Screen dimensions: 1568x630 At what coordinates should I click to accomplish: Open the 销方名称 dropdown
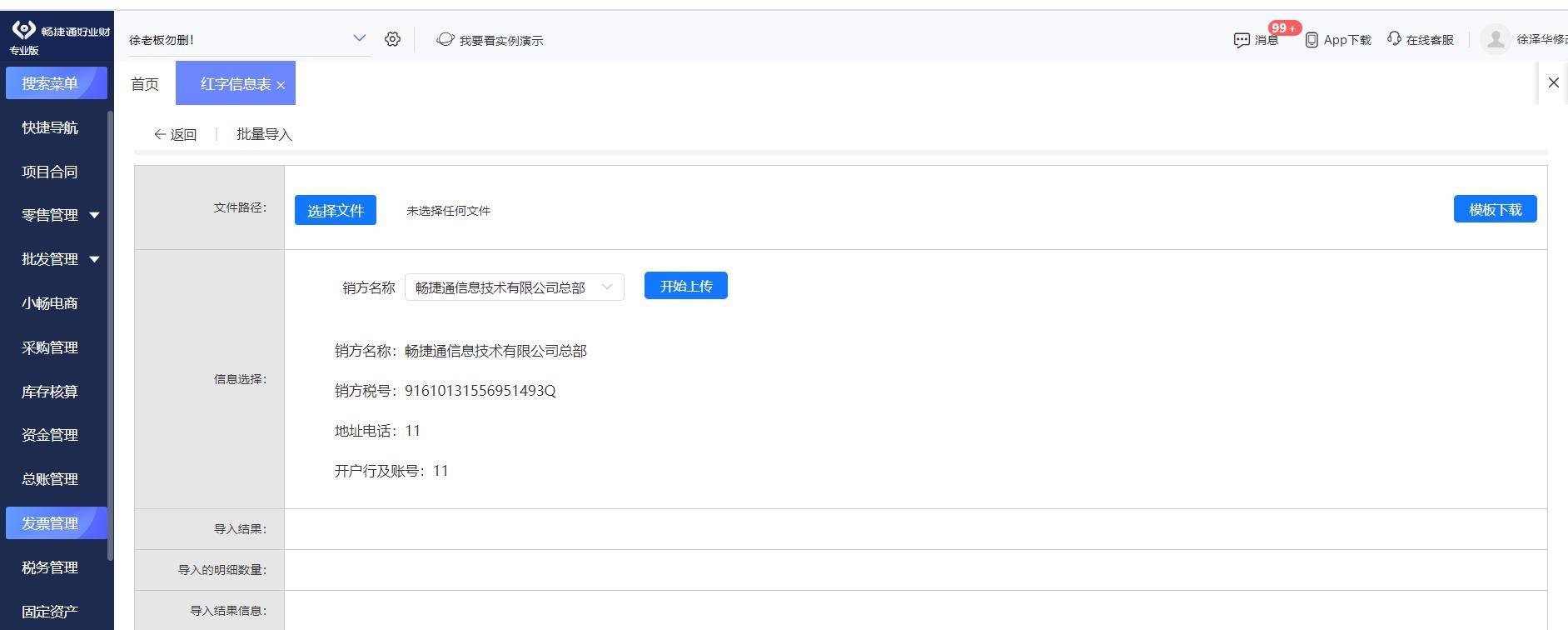(x=514, y=287)
